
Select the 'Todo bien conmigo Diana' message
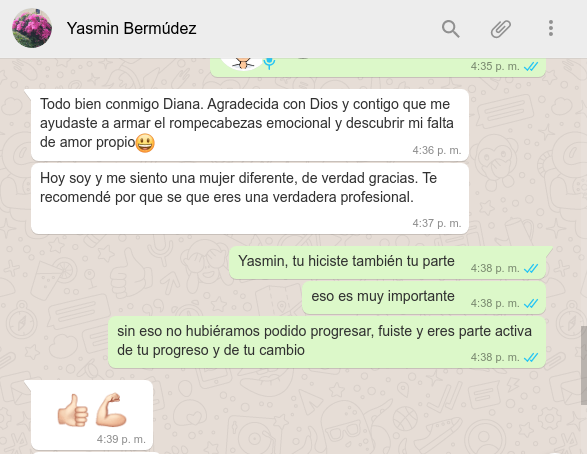pyautogui.click(x=250, y=125)
